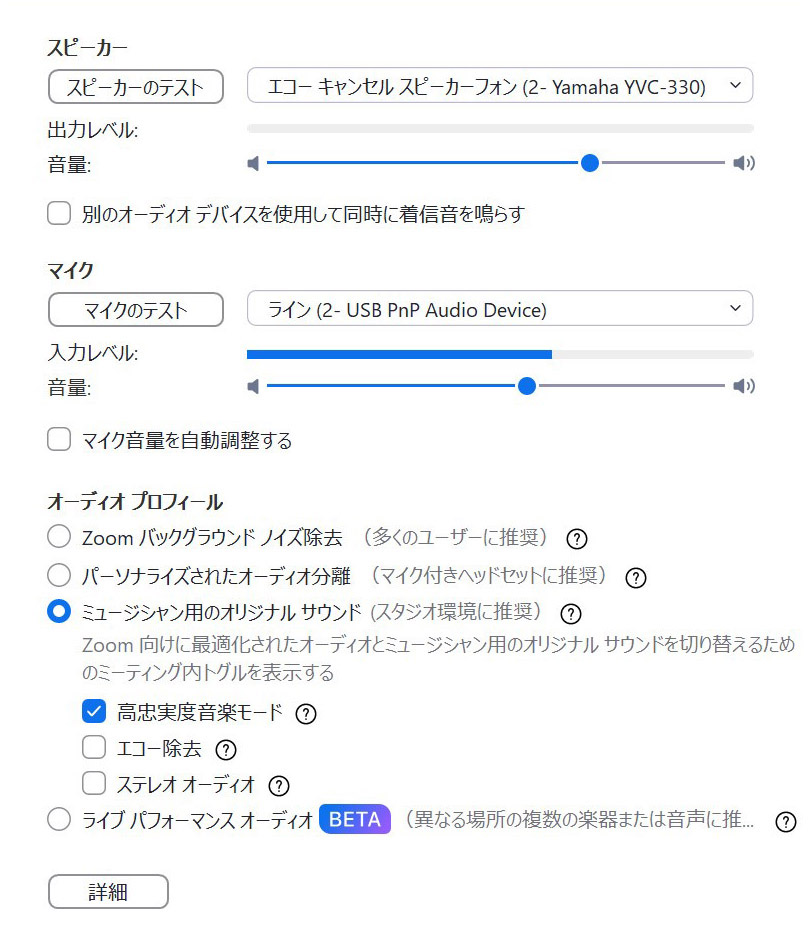
Task: Click help icon beside Zoom background noise removal
Action: 576,539
